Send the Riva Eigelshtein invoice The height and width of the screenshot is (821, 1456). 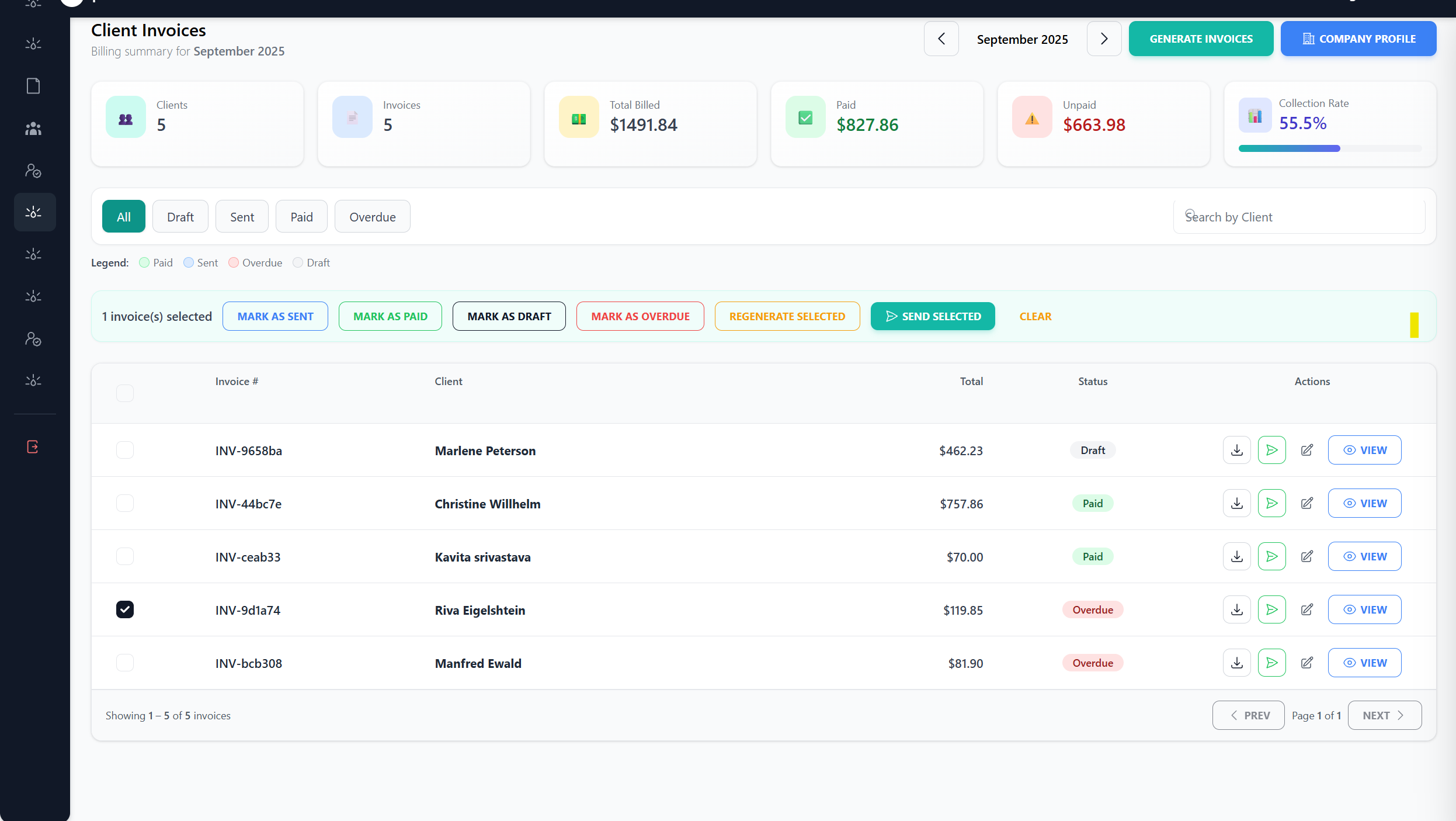pos(1271,609)
